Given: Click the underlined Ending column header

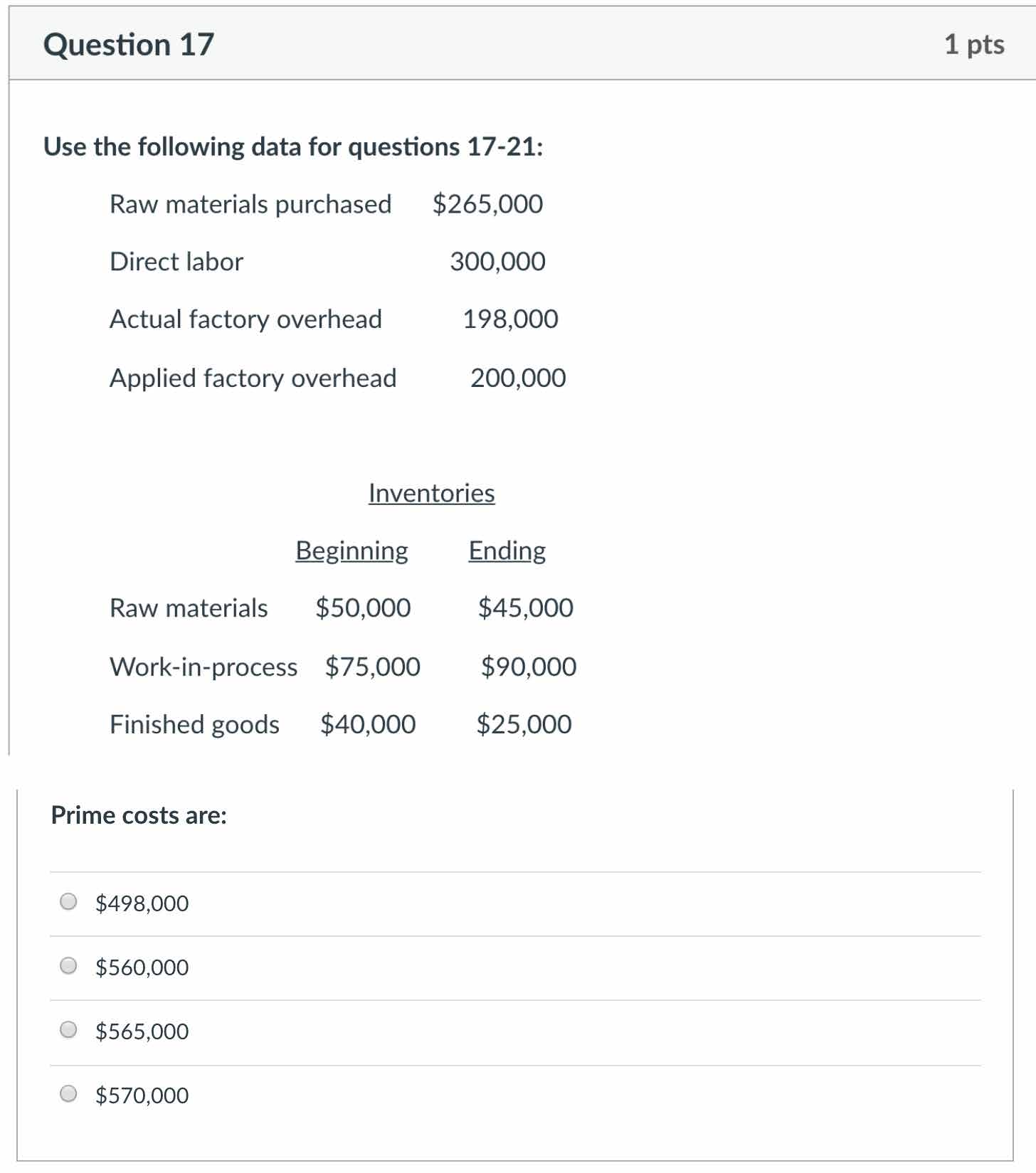Looking at the screenshot, I should [507, 551].
